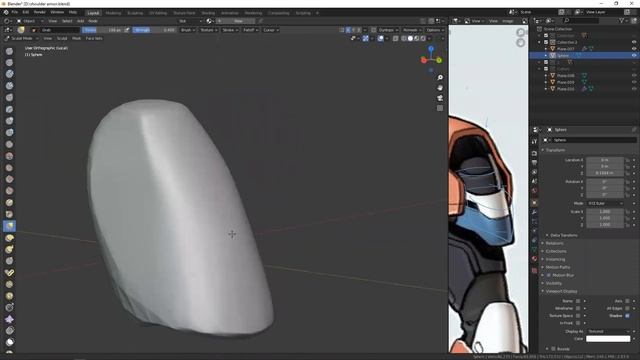Open the Render menu
The image size is (640, 360).
click(x=40, y=12)
